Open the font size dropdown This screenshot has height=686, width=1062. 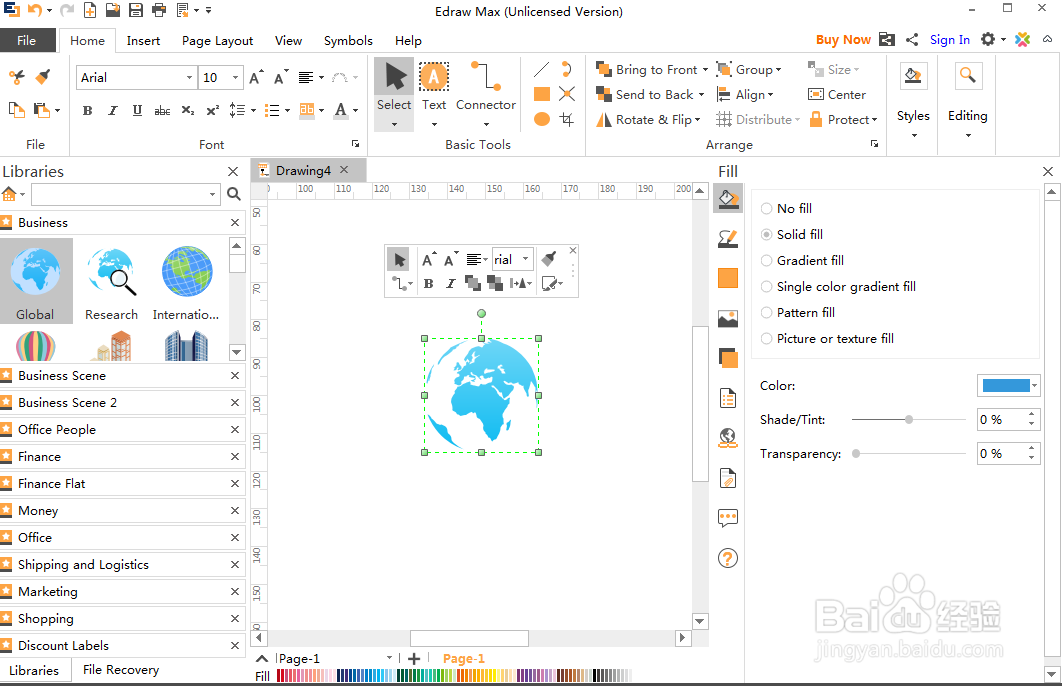(235, 77)
